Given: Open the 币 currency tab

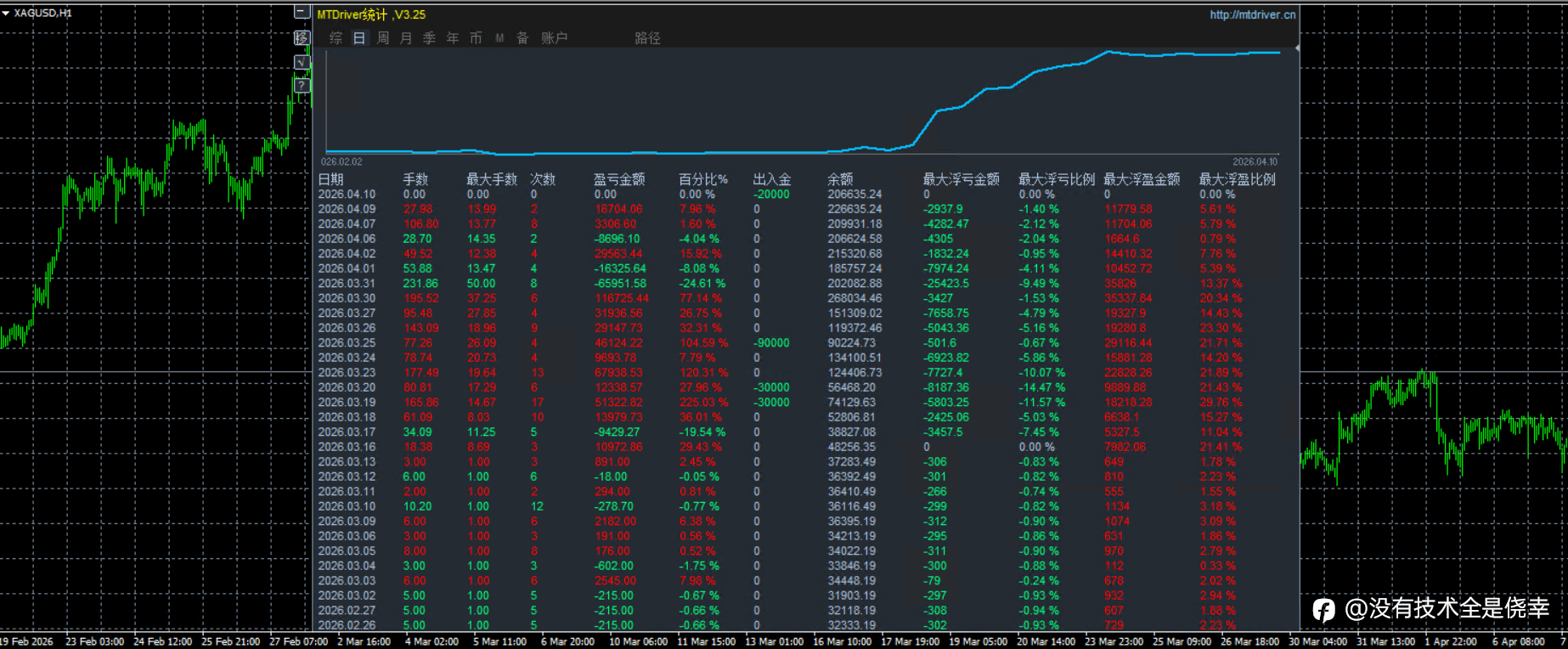Looking at the screenshot, I should [476, 38].
